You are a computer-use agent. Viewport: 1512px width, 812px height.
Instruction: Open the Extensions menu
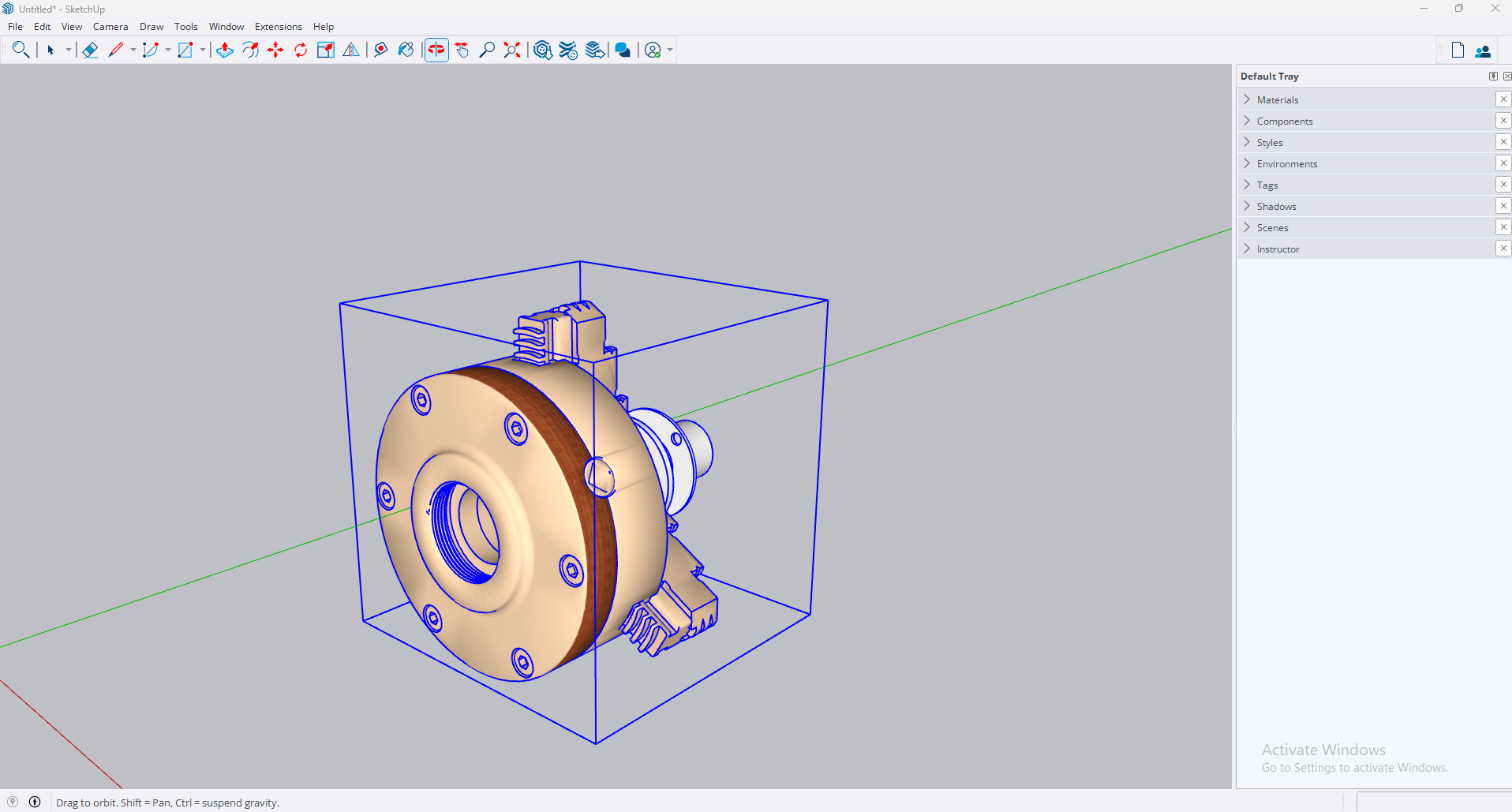[x=278, y=26]
